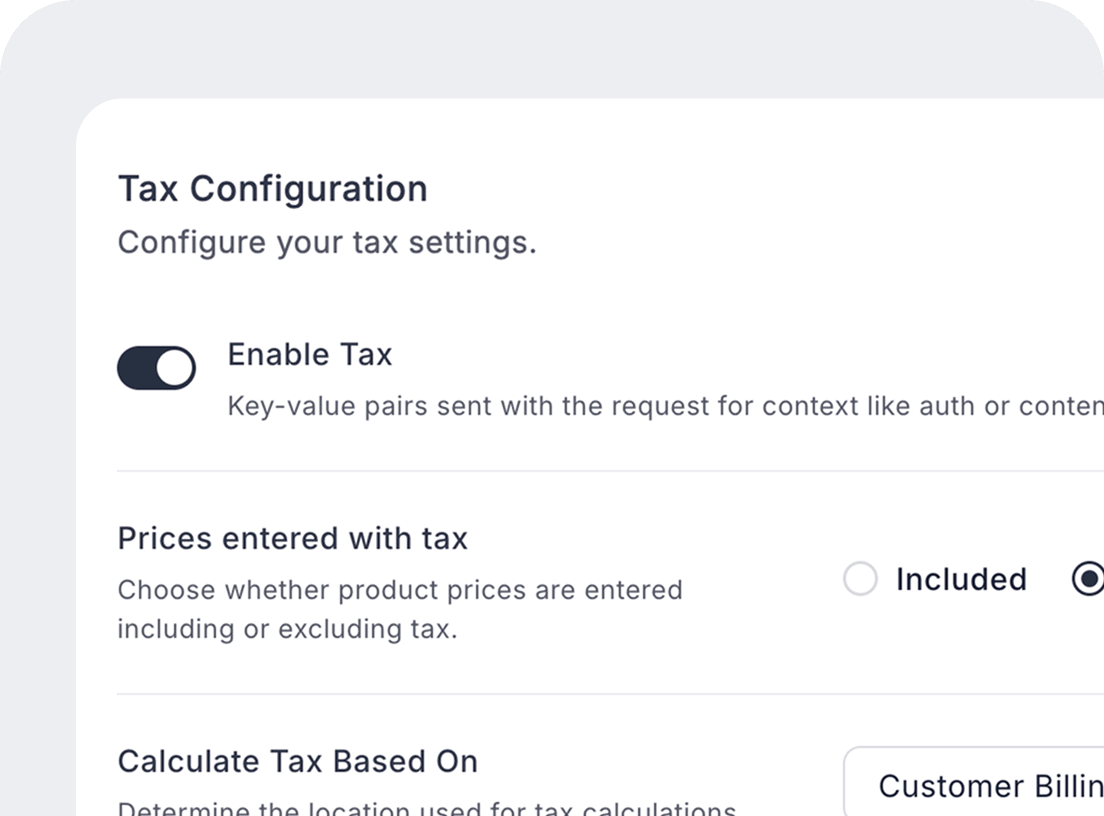Click the Choose whether product prices text line
Image resolution: width=1104 pixels, height=816 pixels.
pyautogui.click(x=400, y=590)
